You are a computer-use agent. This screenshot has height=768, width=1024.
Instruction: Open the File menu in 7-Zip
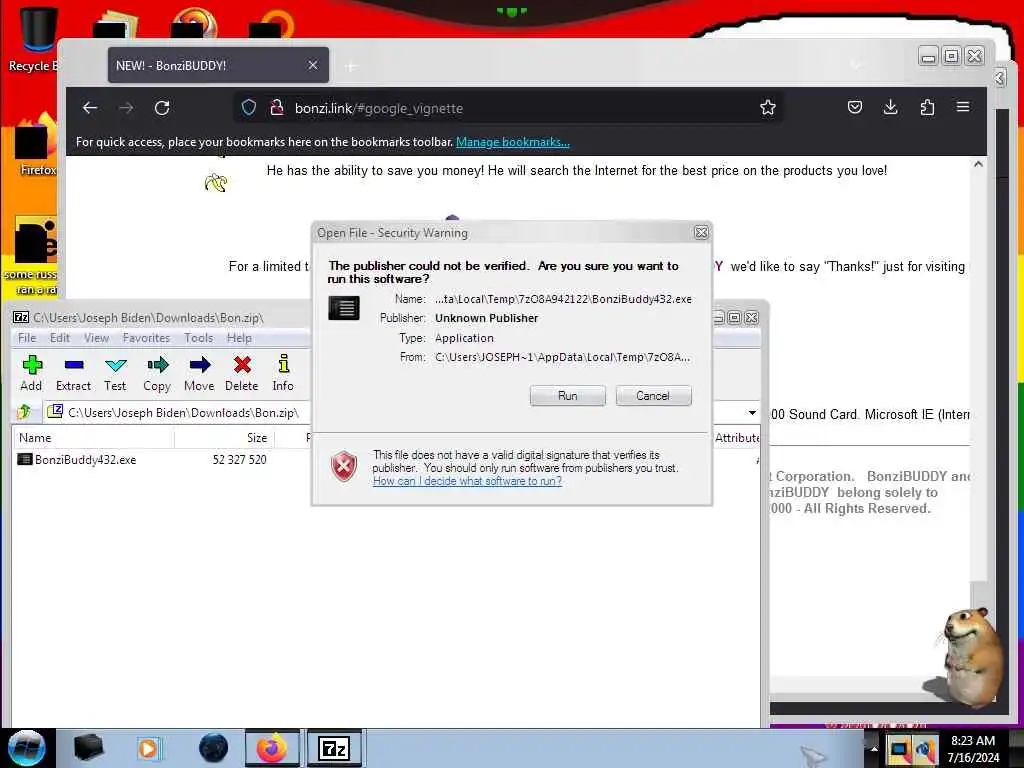coord(27,338)
